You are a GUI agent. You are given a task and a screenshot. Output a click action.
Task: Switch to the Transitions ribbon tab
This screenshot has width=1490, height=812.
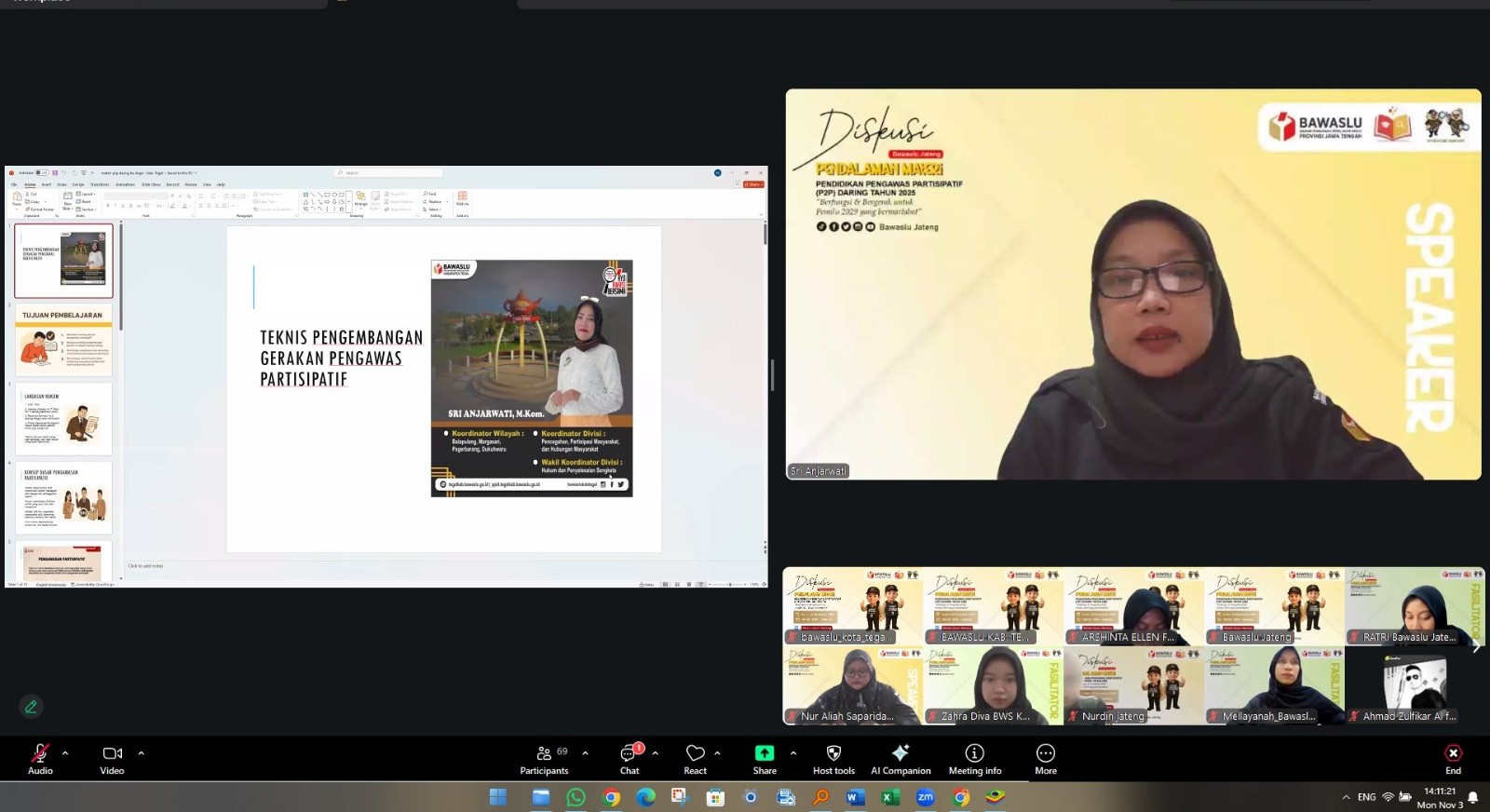tap(100, 184)
